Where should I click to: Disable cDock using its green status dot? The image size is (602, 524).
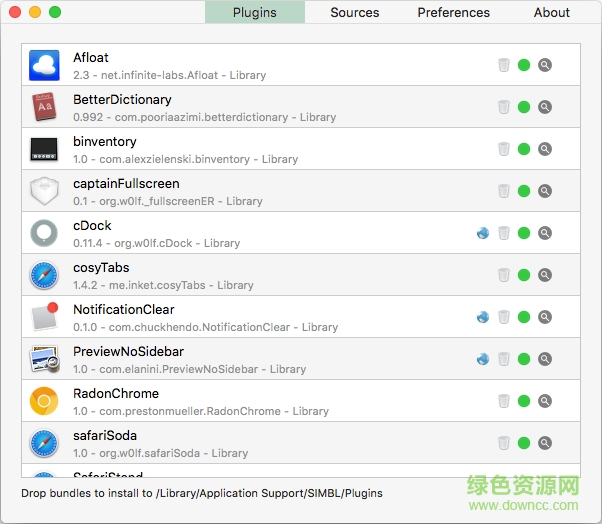(524, 233)
